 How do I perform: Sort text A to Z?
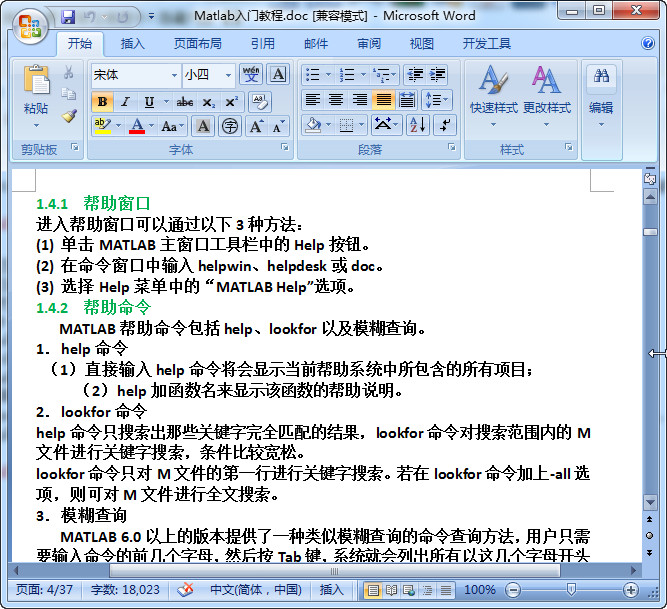coord(418,125)
